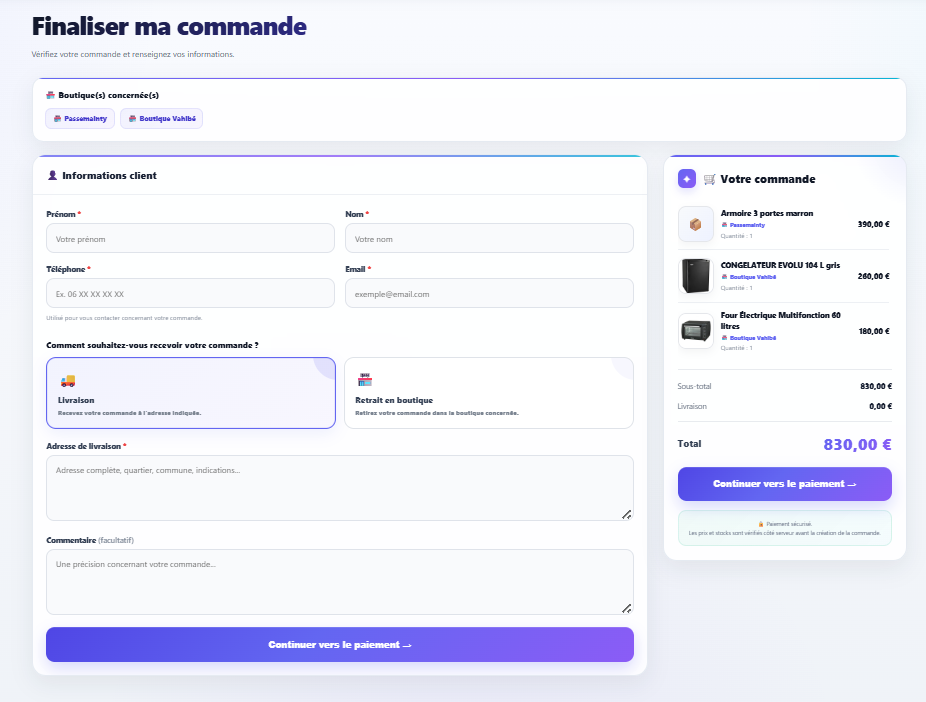Click the Finaliser ma commande heading
The height and width of the screenshot is (702, 926).
[169, 27]
